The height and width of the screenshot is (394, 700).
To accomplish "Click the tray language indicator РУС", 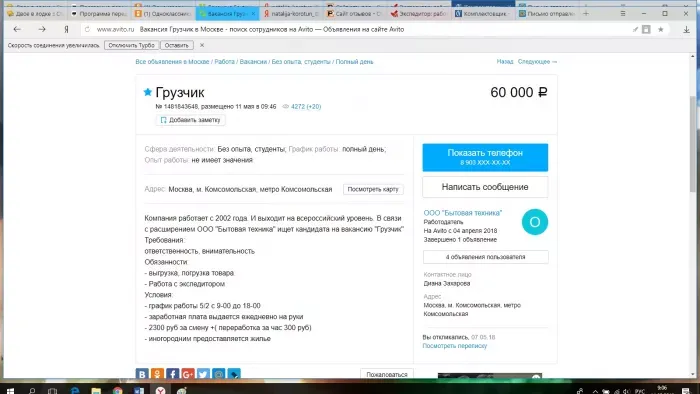I will click(640, 391).
